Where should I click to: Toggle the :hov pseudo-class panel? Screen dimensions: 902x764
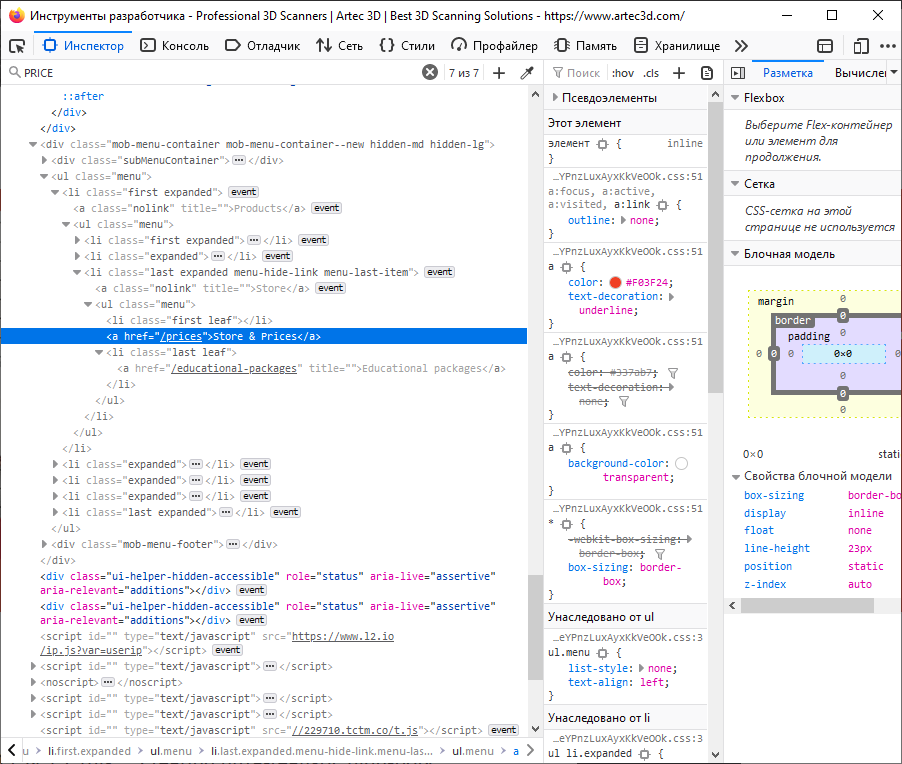pyautogui.click(x=622, y=73)
